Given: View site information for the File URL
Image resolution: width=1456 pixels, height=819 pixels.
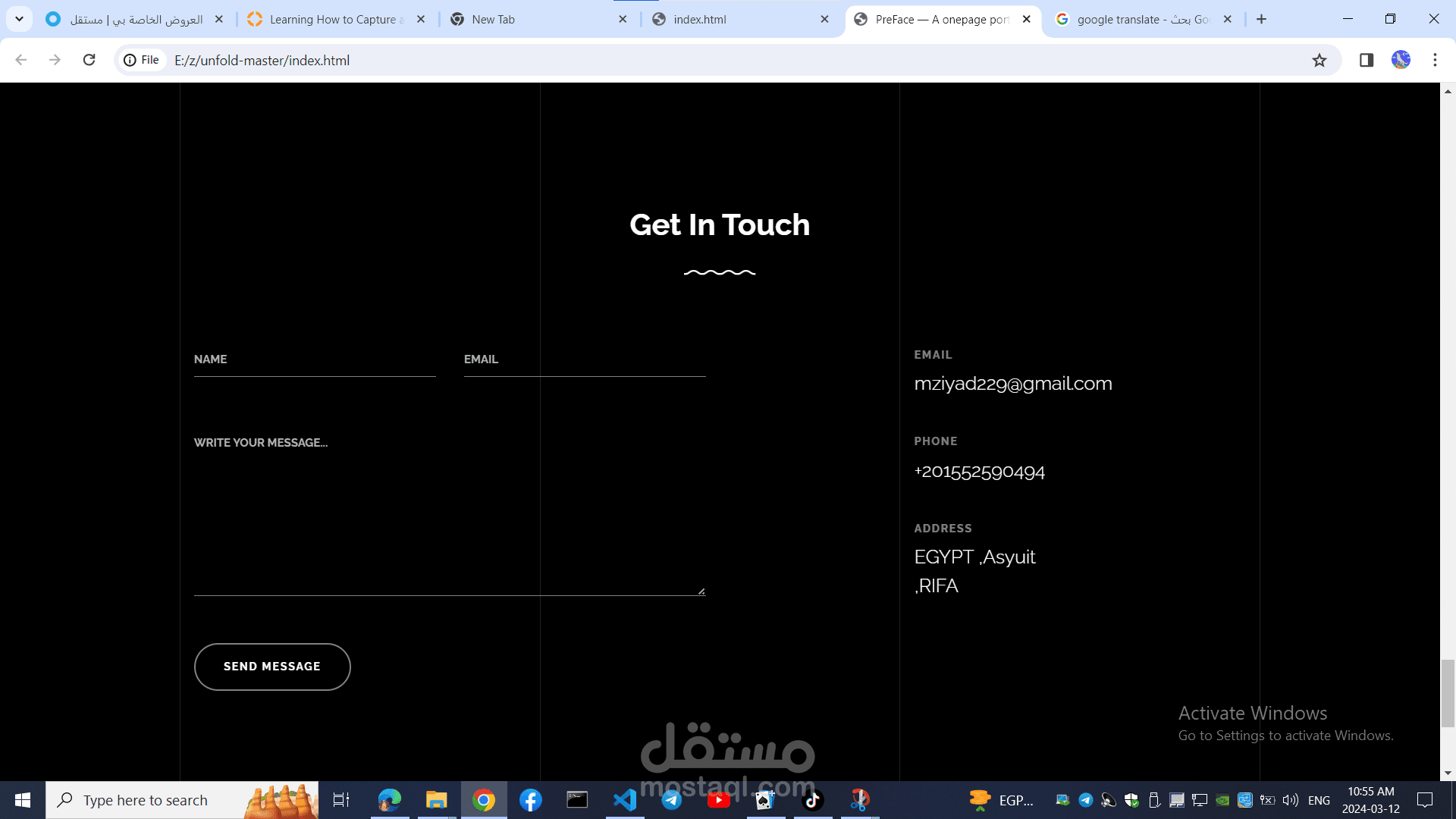Looking at the screenshot, I should pyautogui.click(x=142, y=60).
